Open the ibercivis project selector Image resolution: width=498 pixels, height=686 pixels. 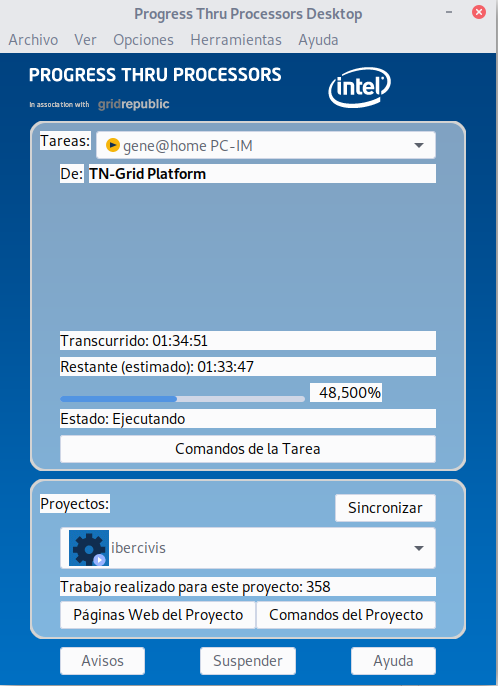(248, 548)
